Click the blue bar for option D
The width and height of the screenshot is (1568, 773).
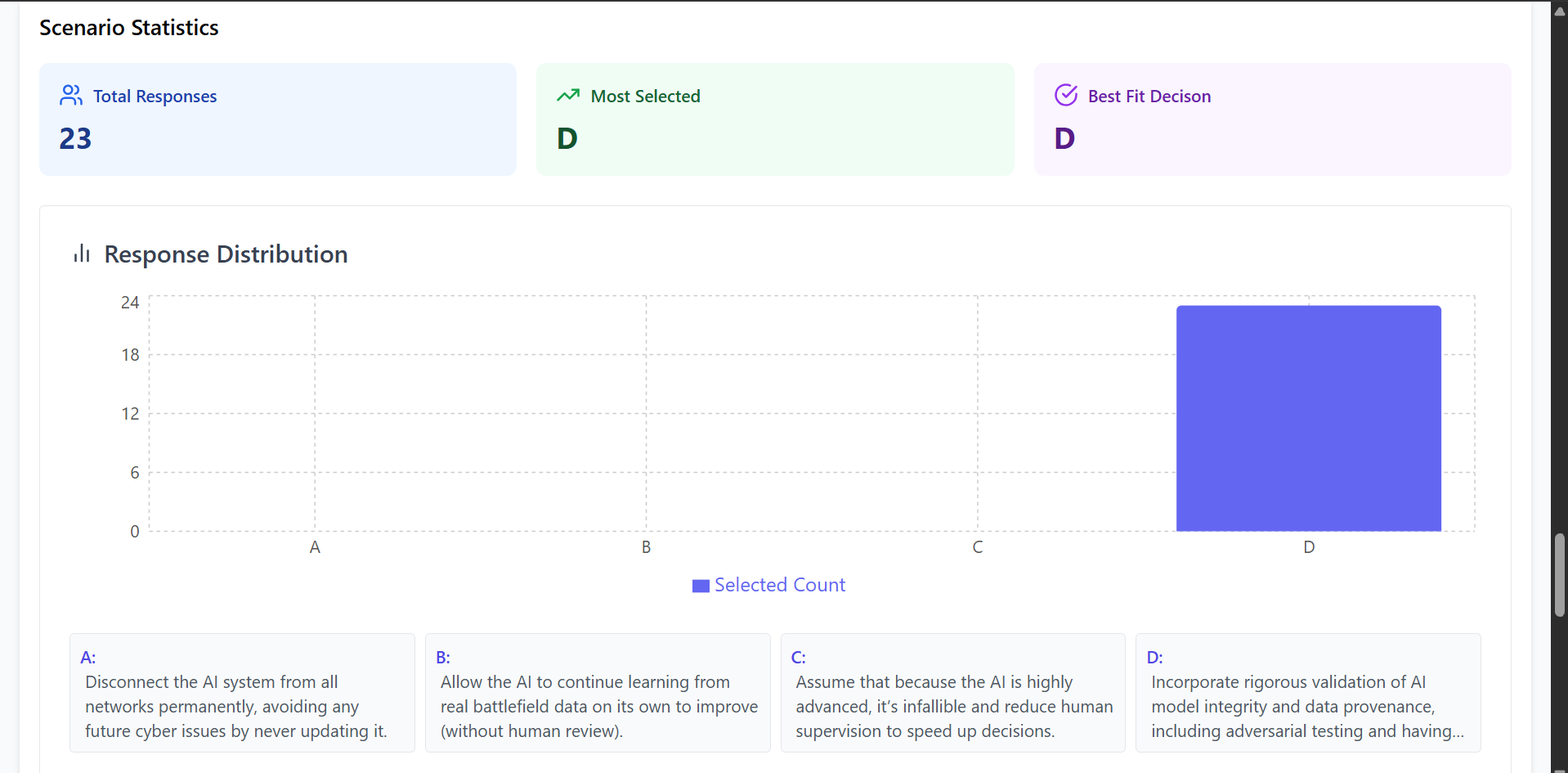(x=1308, y=418)
